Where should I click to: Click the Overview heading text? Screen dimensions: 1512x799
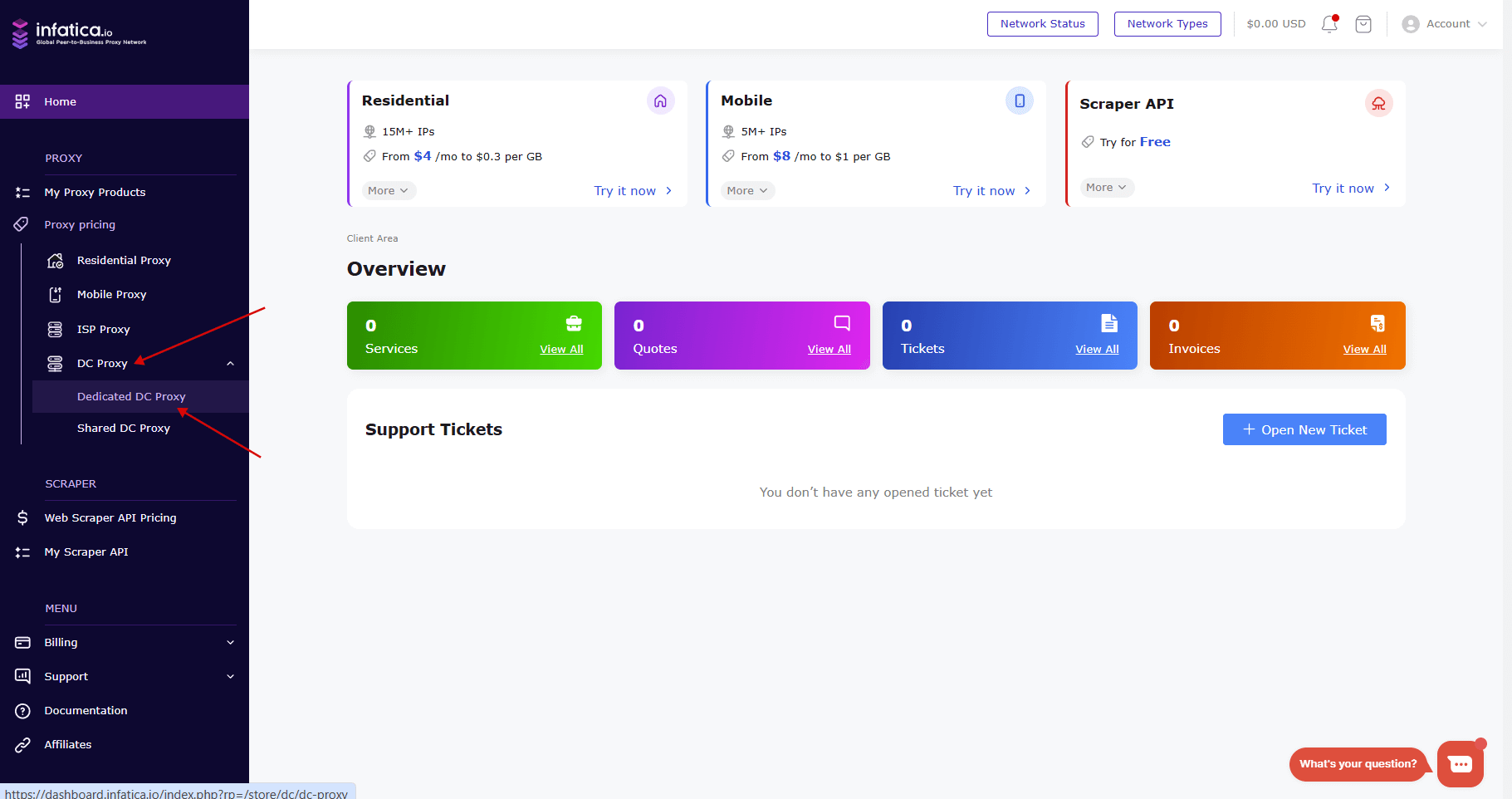pyautogui.click(x=396, y=269)
